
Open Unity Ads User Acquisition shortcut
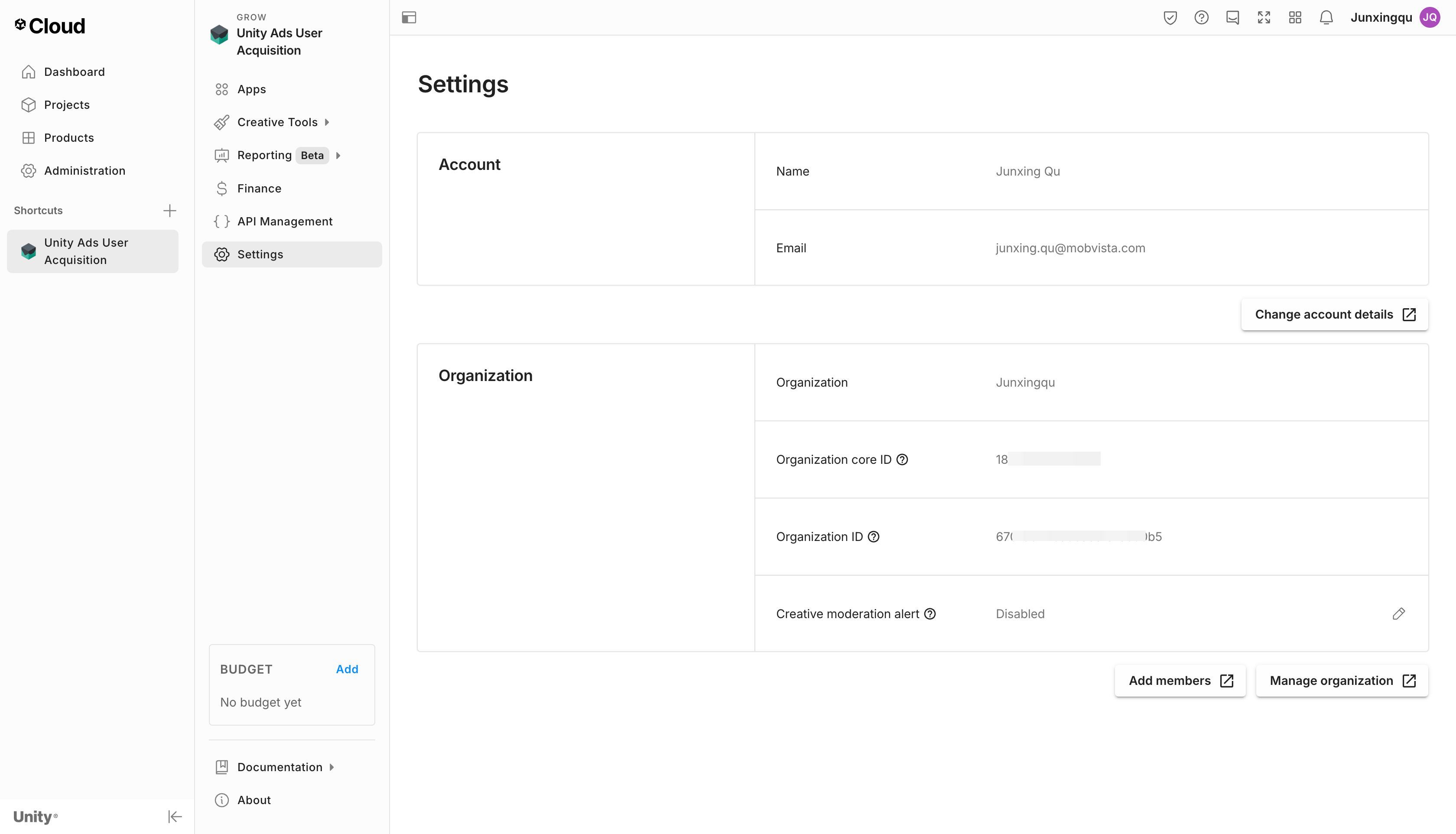[93, 251]
